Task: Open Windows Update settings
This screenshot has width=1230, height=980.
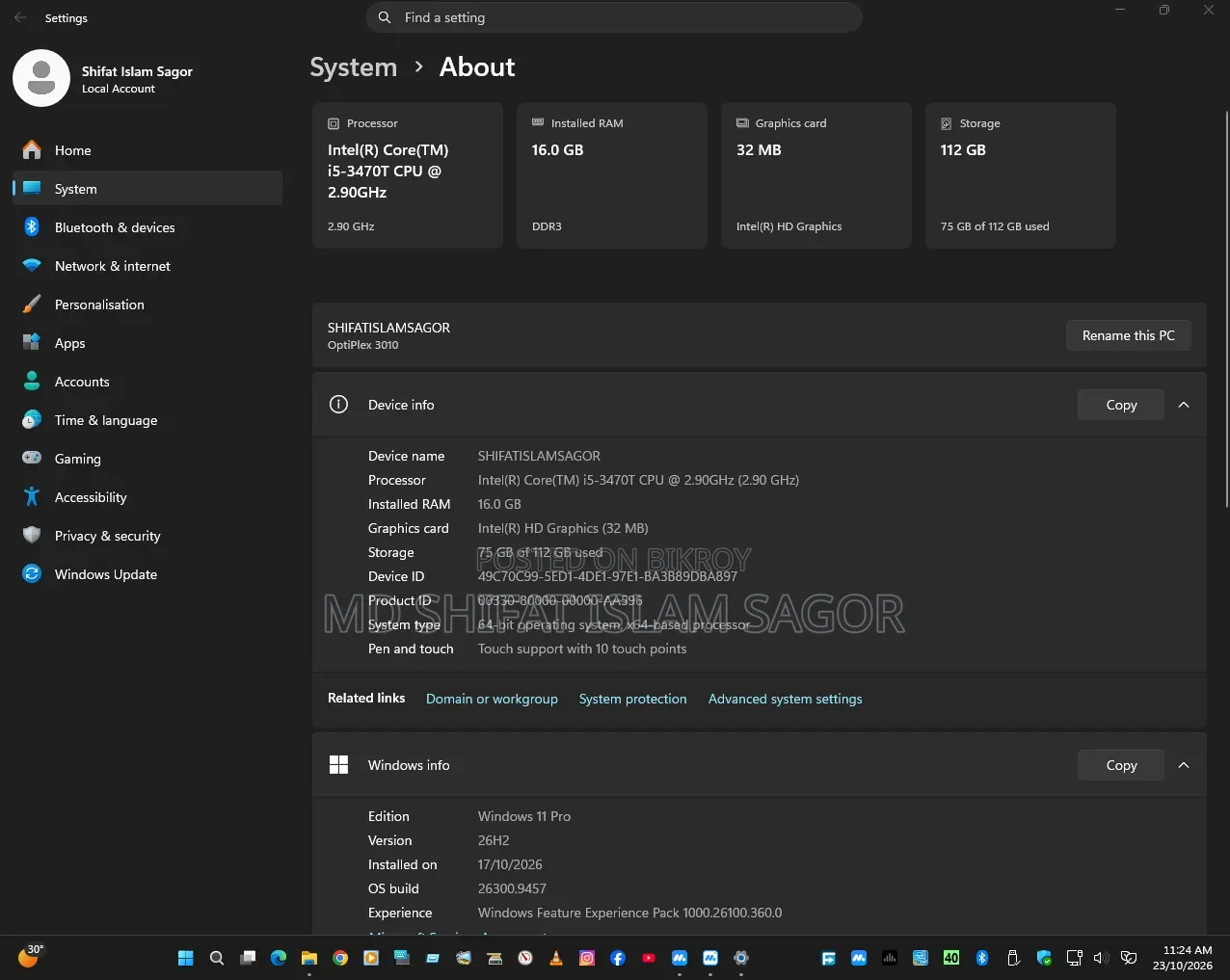Action: point(147,574)
